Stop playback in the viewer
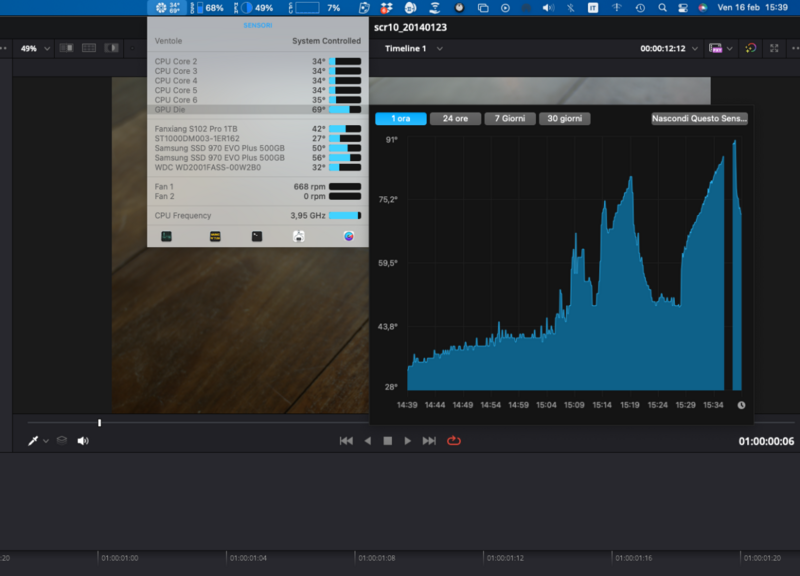This screenshot has height=576, width=800. coord(387,441)
